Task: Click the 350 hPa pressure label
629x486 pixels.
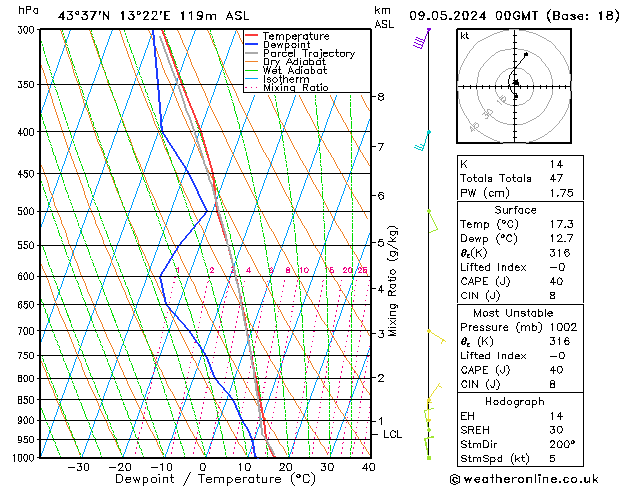Action: pos(28,85)
